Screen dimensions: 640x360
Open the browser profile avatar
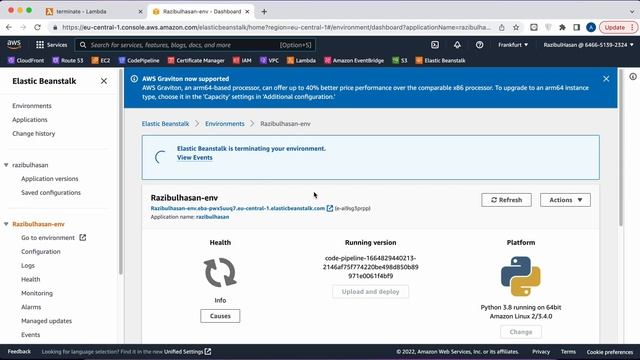[x=591, y=27]
